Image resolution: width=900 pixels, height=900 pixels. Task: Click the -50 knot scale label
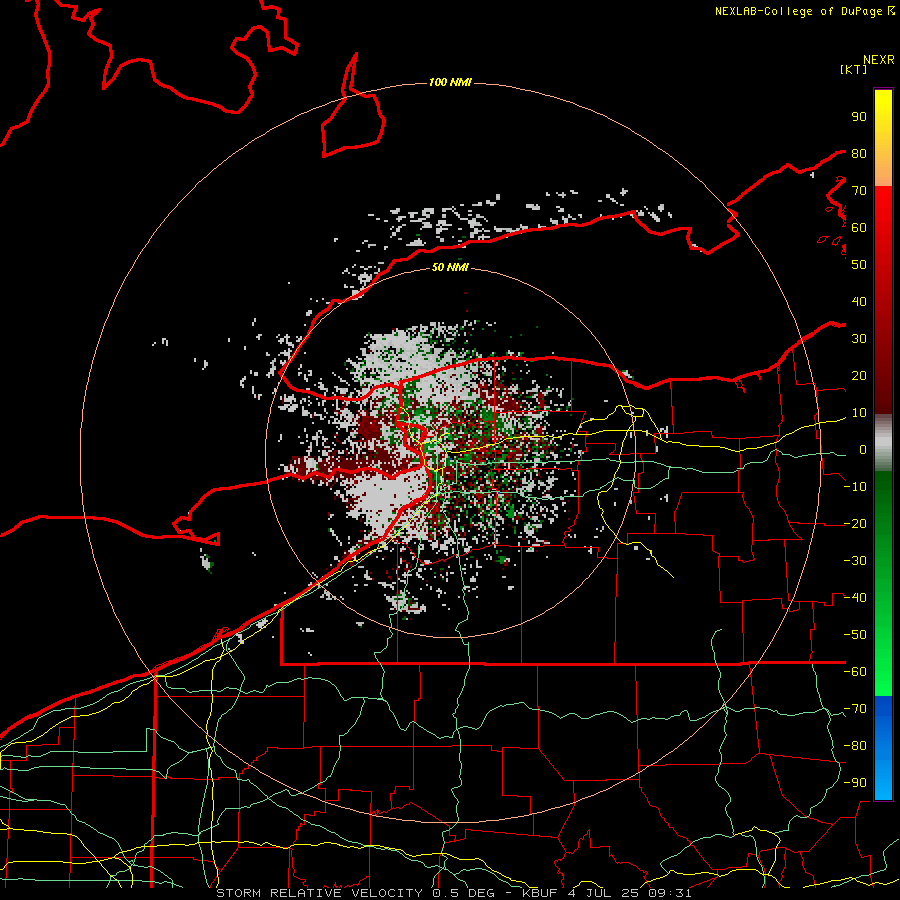point(855,635)
